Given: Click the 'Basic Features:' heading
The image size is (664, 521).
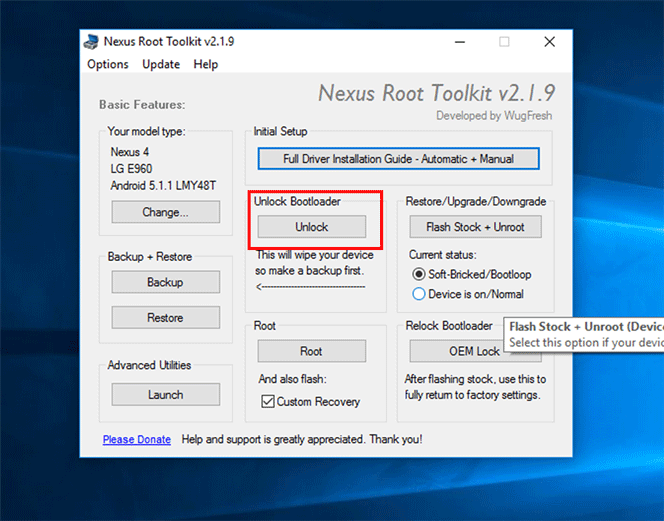Looking at the screenshot, I should [x=142, y=105].
